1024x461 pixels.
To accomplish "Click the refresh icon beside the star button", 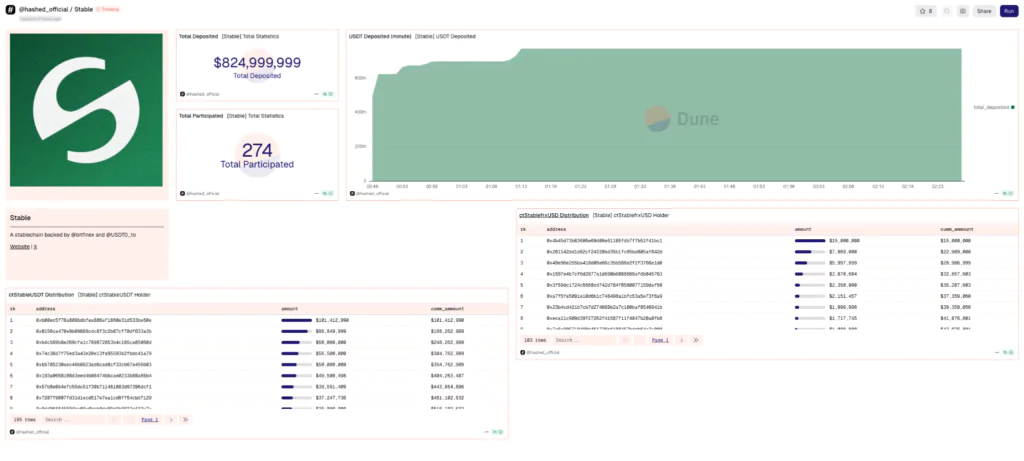I will click(947, 11).
